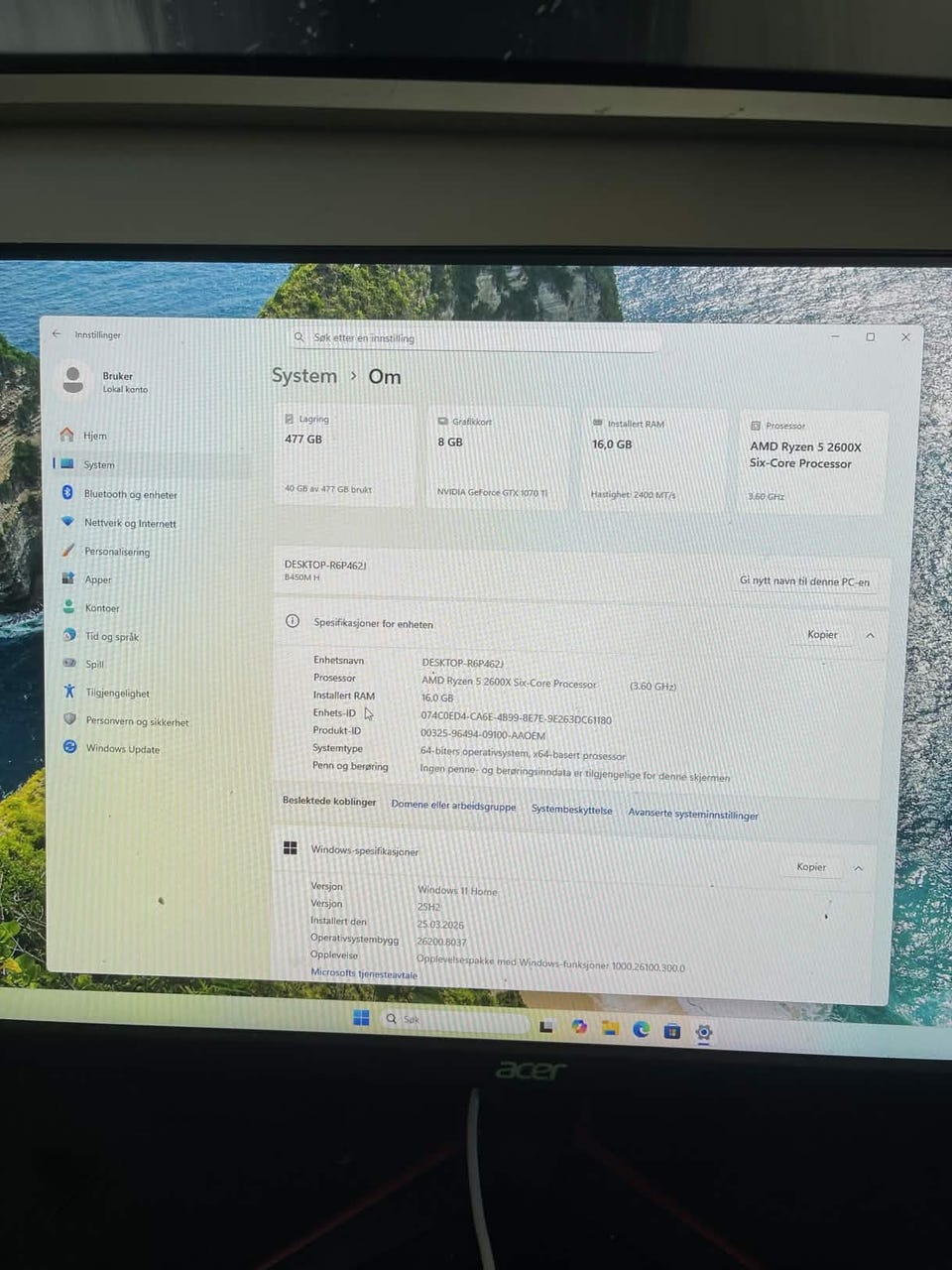The height and width of the screenshot is (1270, 952).
Task: Open 'Avanserte systeminnstillinger' link
Action: [x=693, y=815]
